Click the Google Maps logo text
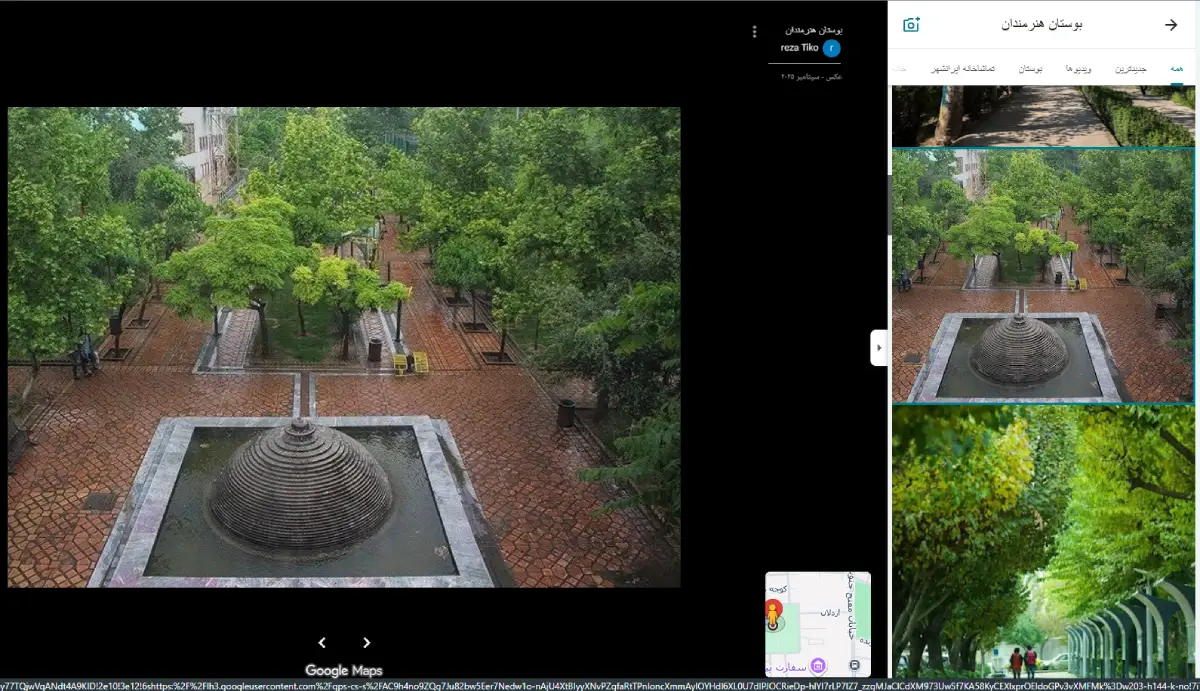Image resolution: width=1200 pixels, height=691 pixels. tap(343, 671)
